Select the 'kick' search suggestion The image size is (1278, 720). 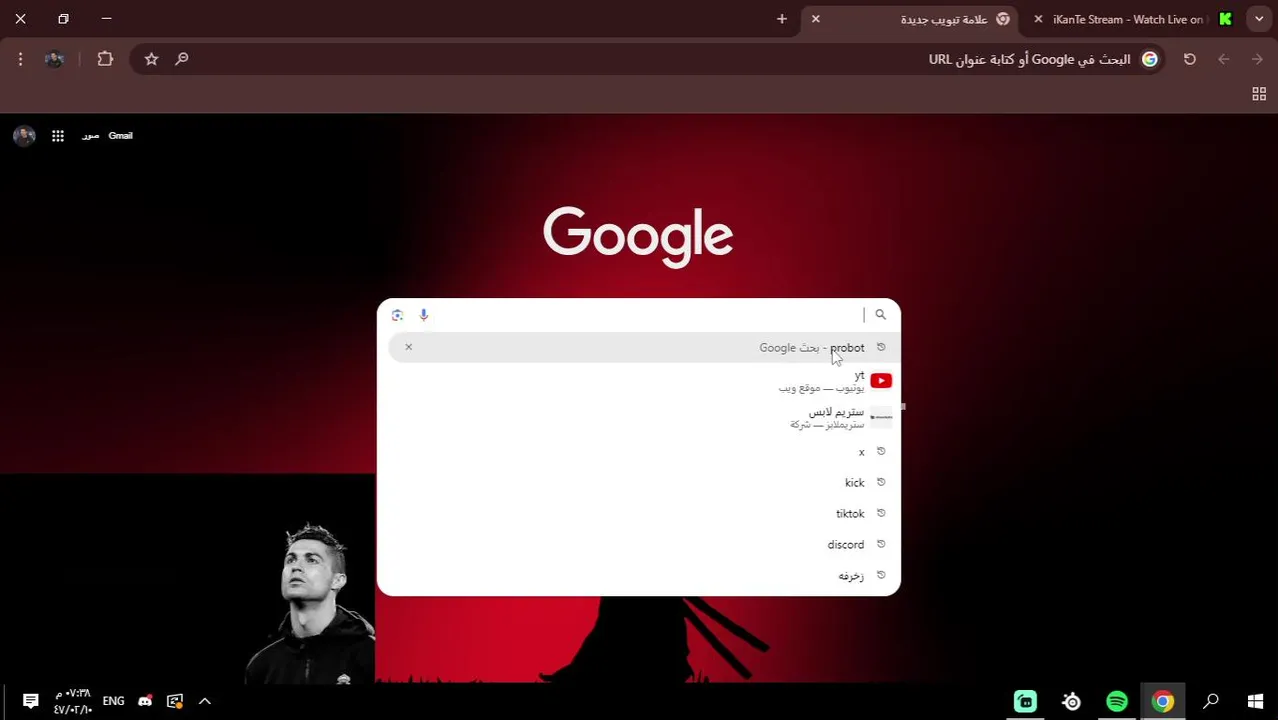pyautogui.click(x=639, y=483)
